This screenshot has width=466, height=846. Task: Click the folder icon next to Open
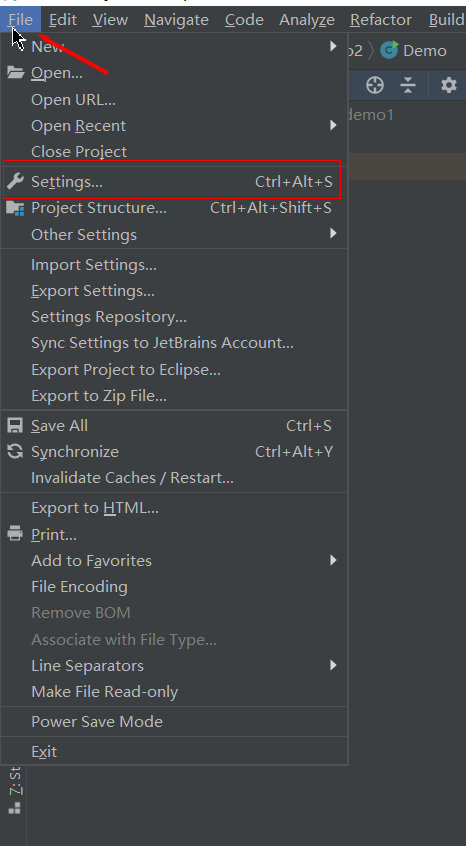15,73
